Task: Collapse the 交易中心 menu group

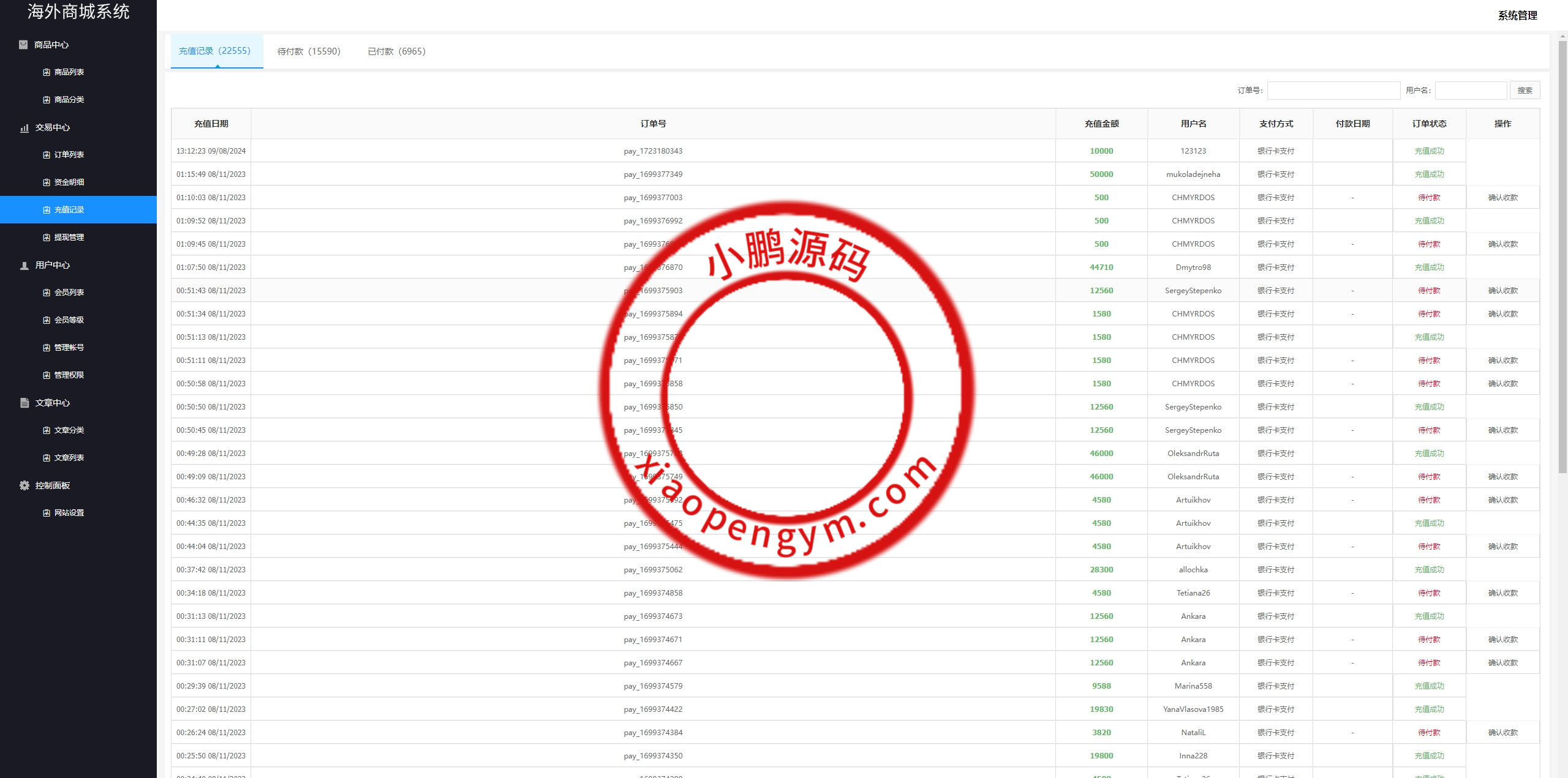Action: [x=53, y=127]
